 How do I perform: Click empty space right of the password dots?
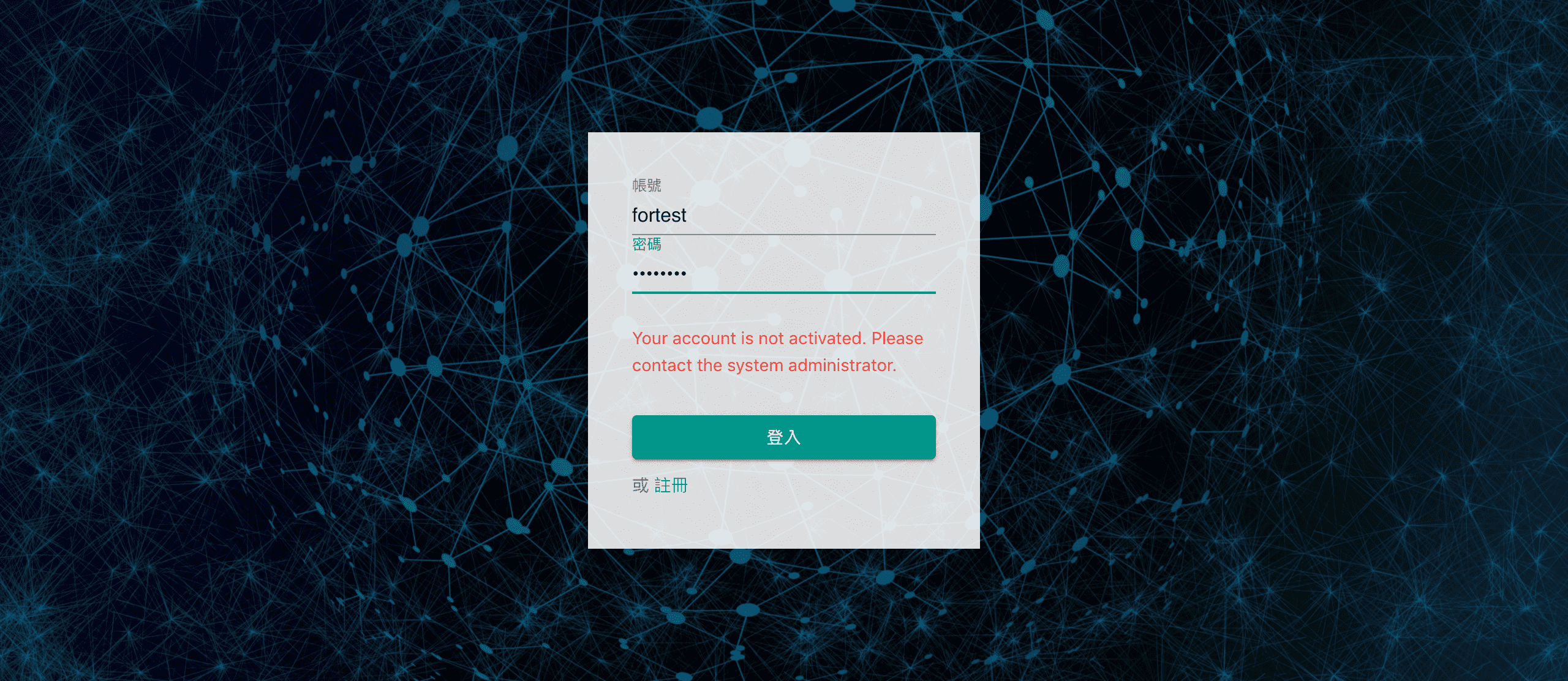(815, 274)
